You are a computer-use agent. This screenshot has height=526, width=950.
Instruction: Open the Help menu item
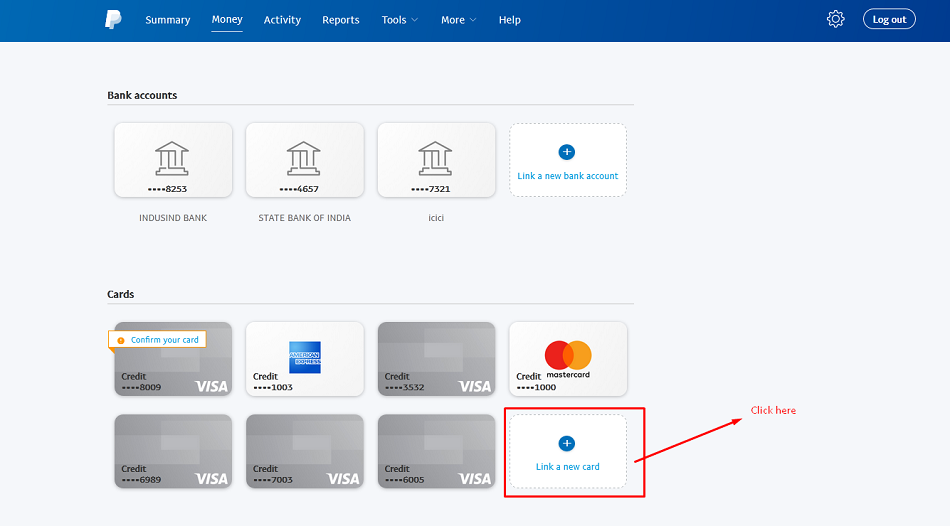[510, 20]
